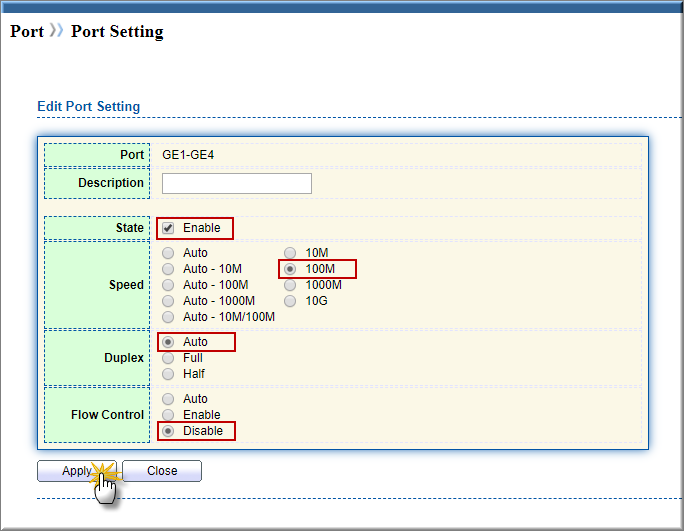Screen dimensions: 684x531
Task: Choose the 1000M speed radio button
Action: pos(291,285)
